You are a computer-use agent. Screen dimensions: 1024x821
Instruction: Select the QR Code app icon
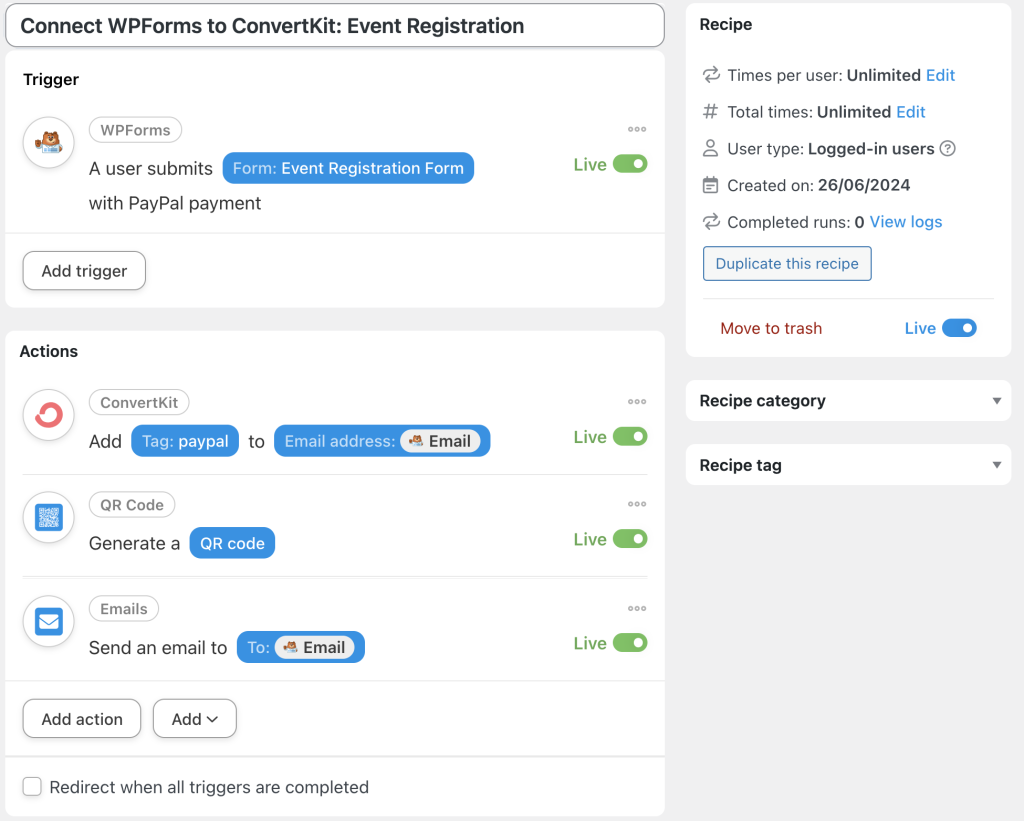pyautogui.click(x=47, y=517)
